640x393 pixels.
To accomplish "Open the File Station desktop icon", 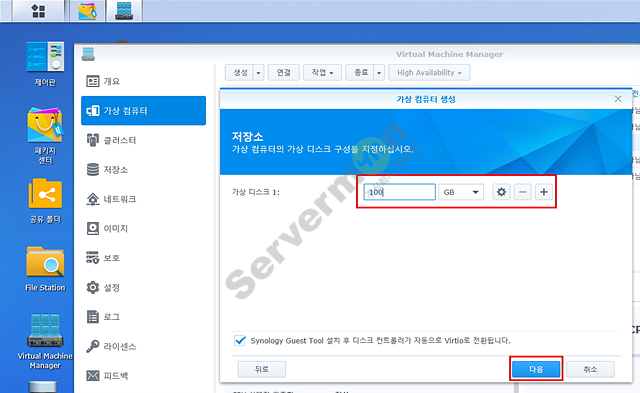I will click(45, 269).
